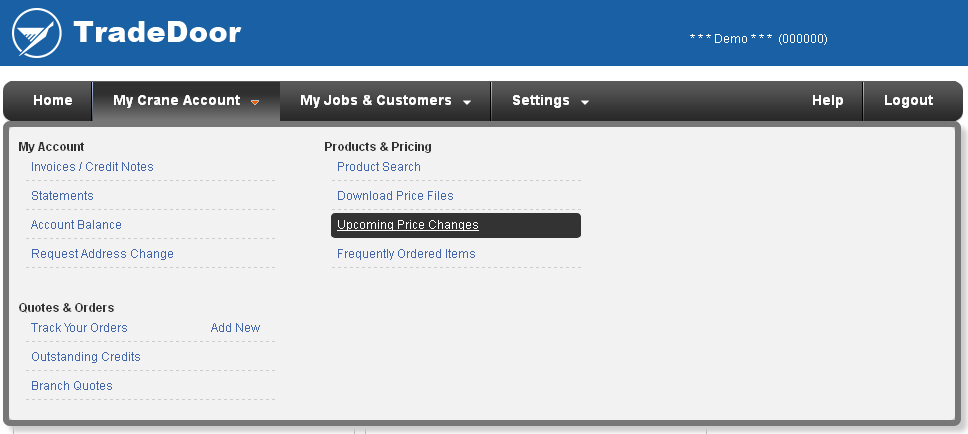This screenshot has height=434, width=968.
Task: Open Frequently Ordered Items link
Action: tap(406, 254)
